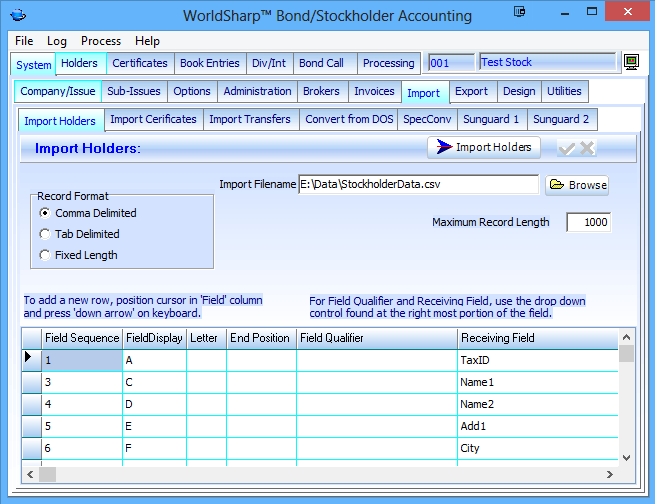Viewport: 655px width, 504px height.
Task: Click the grayed-out checkmark confirm icon
Action: point(567,148)
